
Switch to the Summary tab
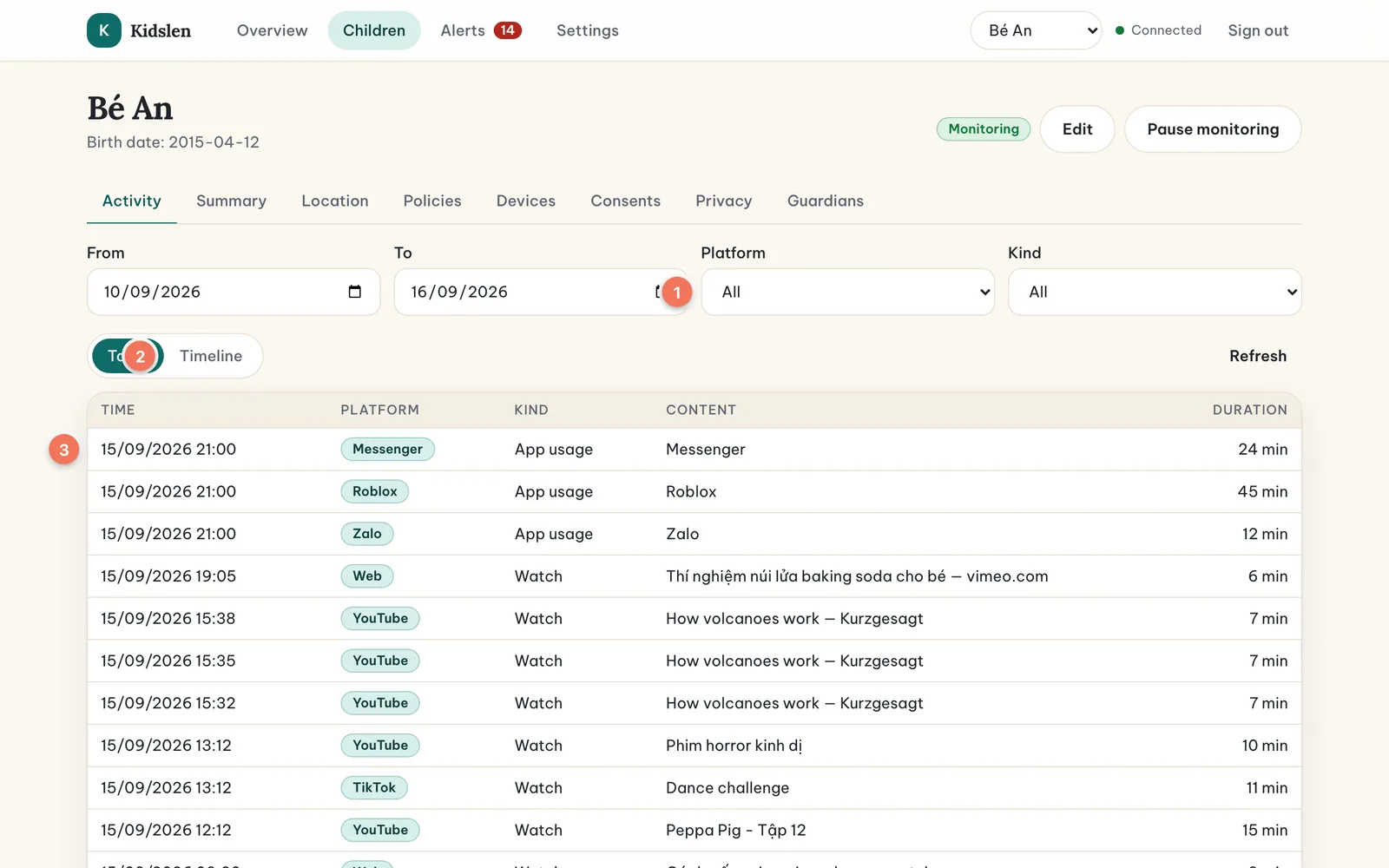click(x=231, y=201)
